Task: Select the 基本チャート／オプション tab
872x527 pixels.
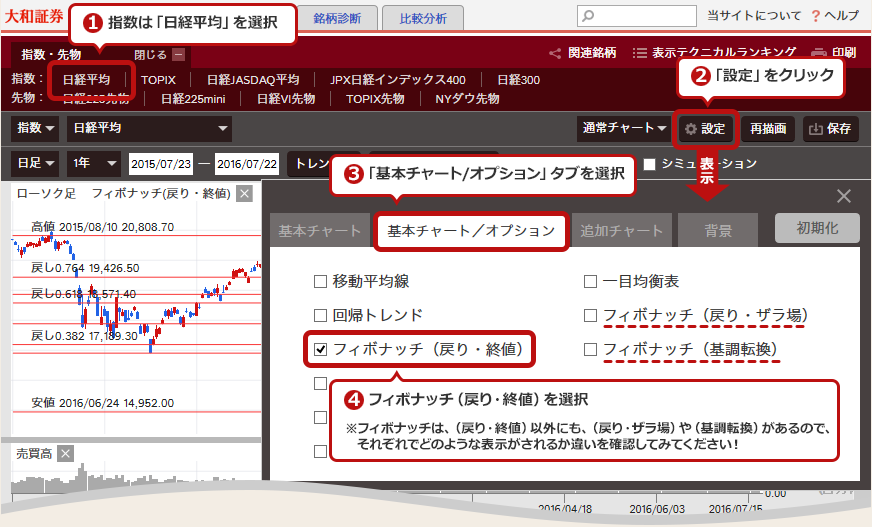Action: coord(471,231)
